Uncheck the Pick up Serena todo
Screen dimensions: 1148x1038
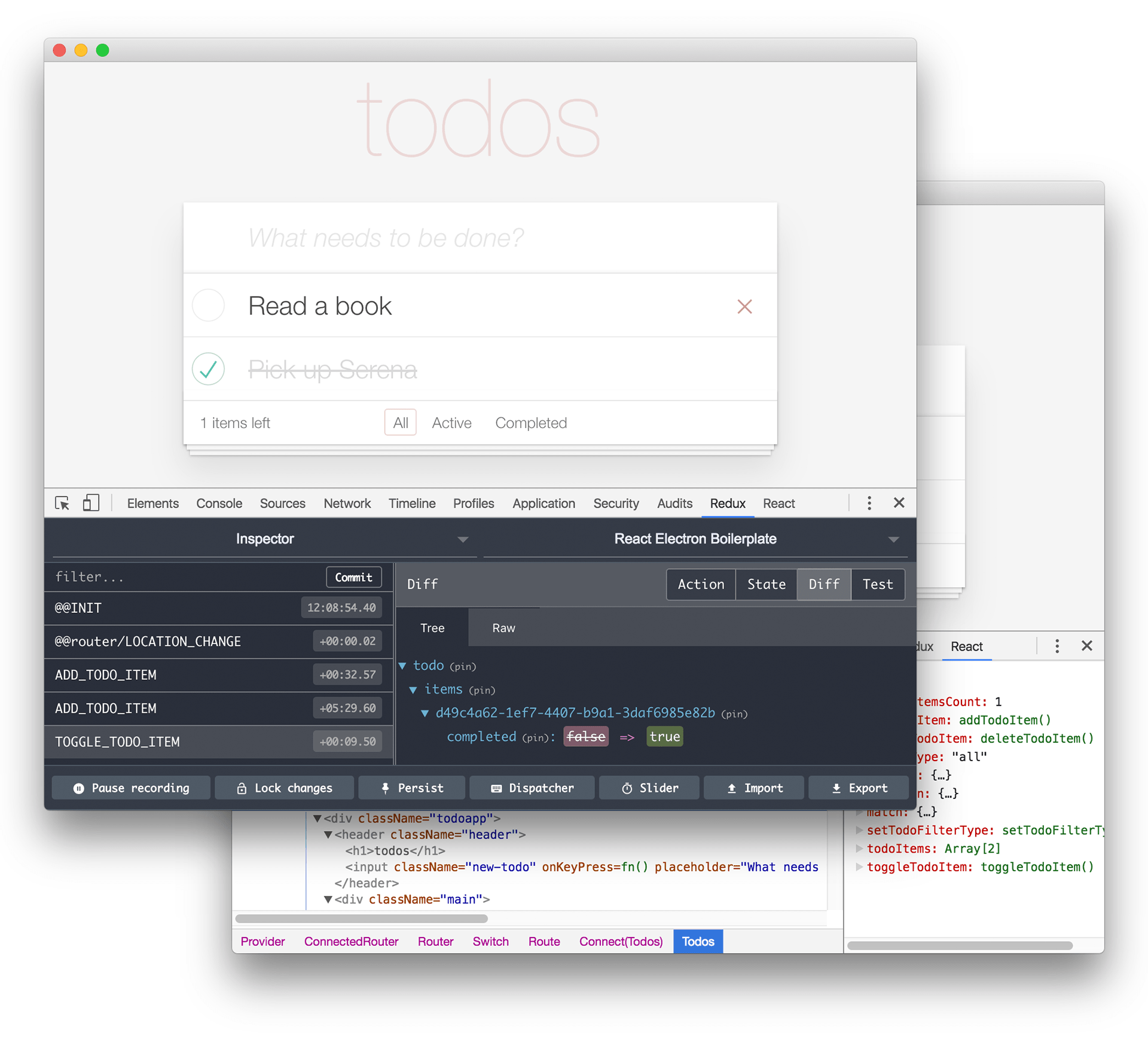[x=209, y=369]
